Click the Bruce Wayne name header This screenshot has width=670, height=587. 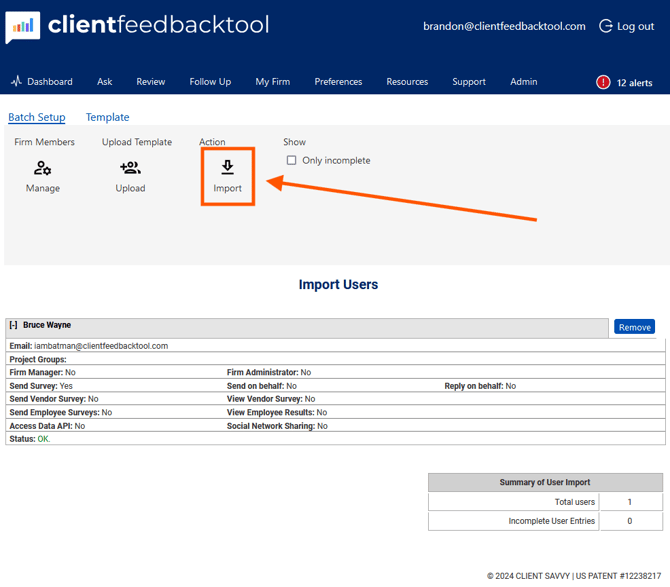[47, 325]
